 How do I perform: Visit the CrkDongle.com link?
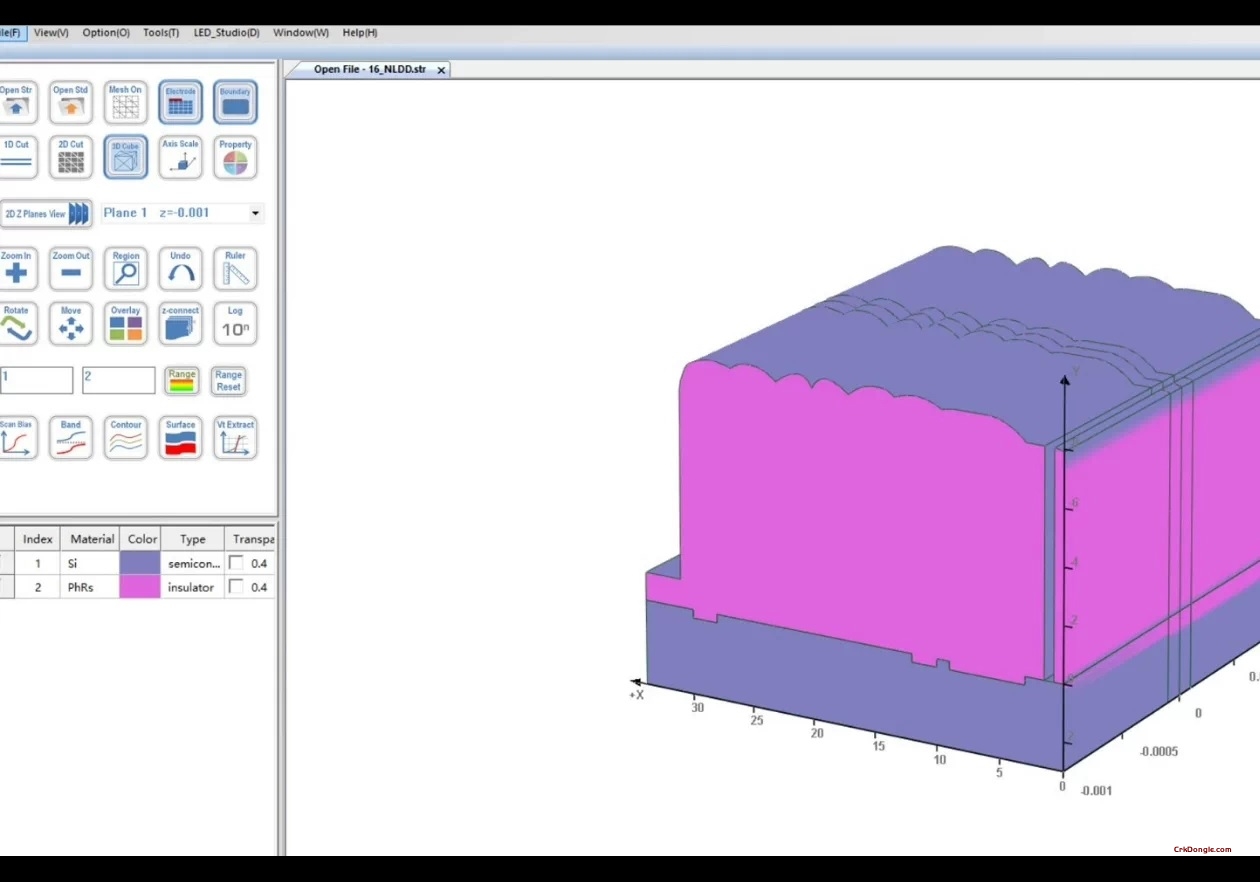1204,848
